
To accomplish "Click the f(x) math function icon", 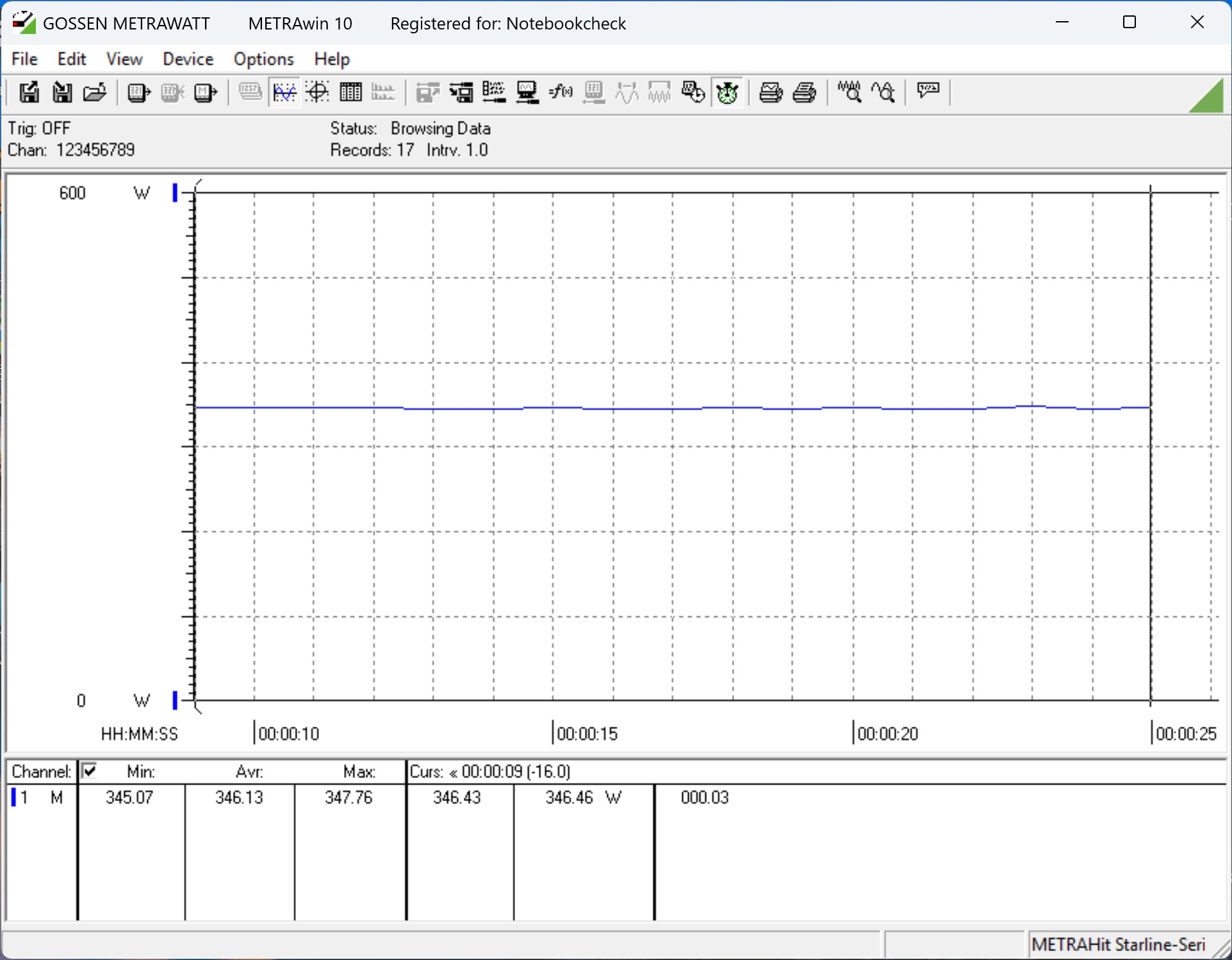I will 561,93.
